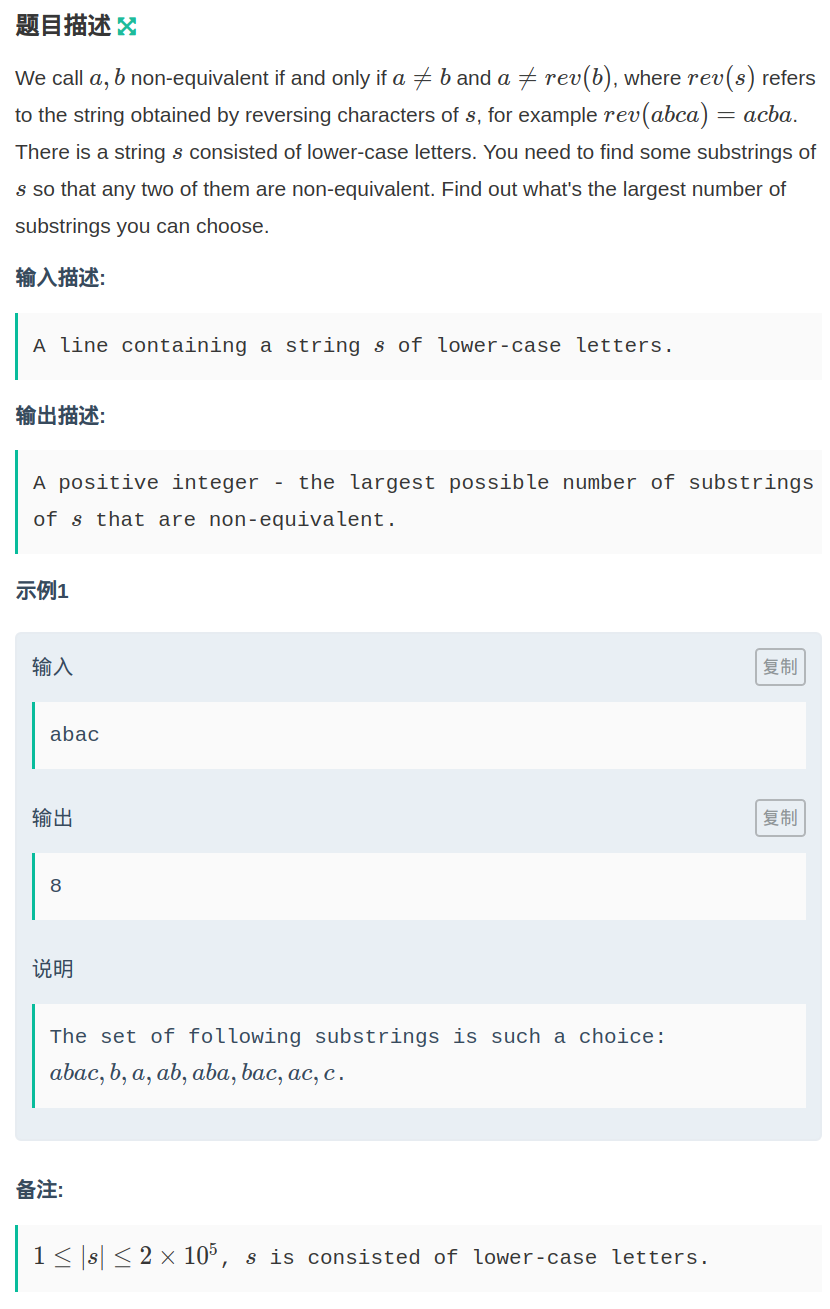Click the string length constraint in 备注
The width and height of the screenshot is (830, 1309).
tap(125, 1256)
